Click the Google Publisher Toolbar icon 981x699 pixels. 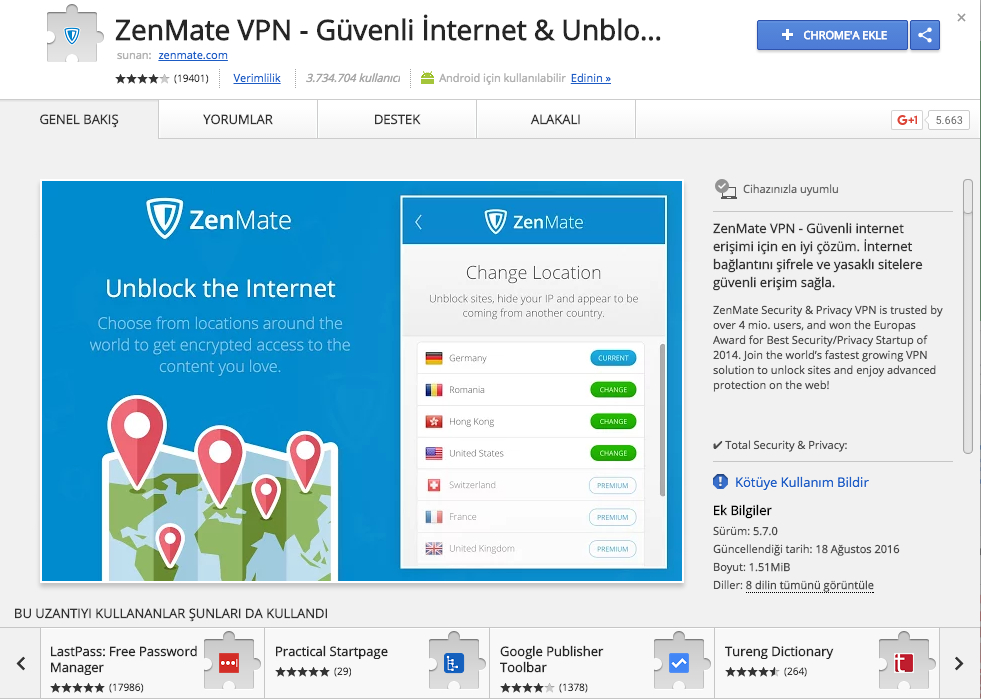(x=679, y=661)
